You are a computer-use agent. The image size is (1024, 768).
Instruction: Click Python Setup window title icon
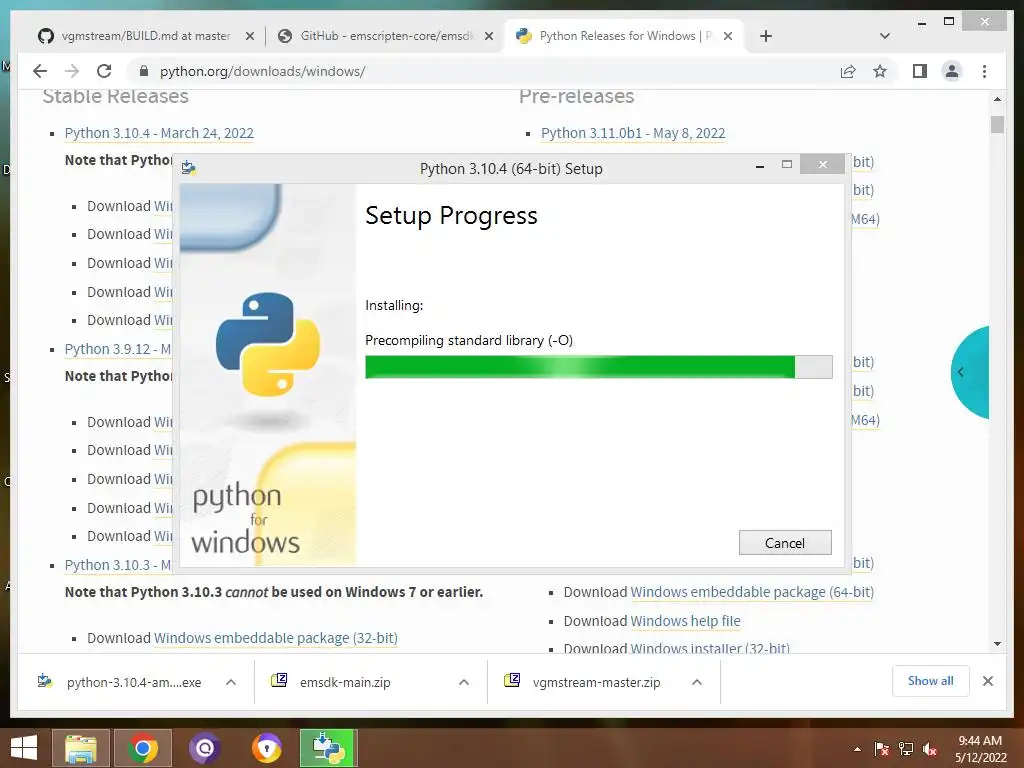189,168
